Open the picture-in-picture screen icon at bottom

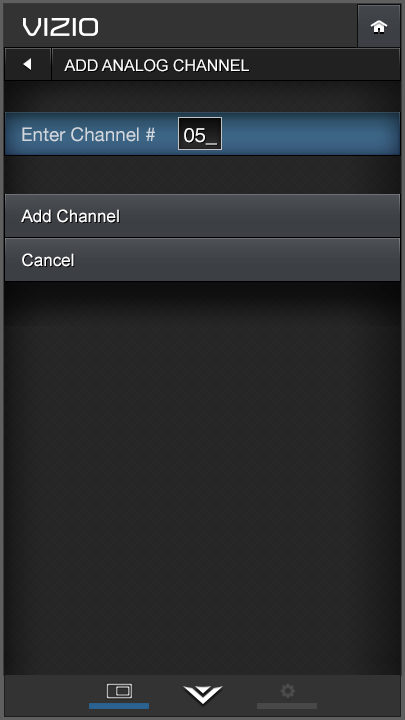119,690
